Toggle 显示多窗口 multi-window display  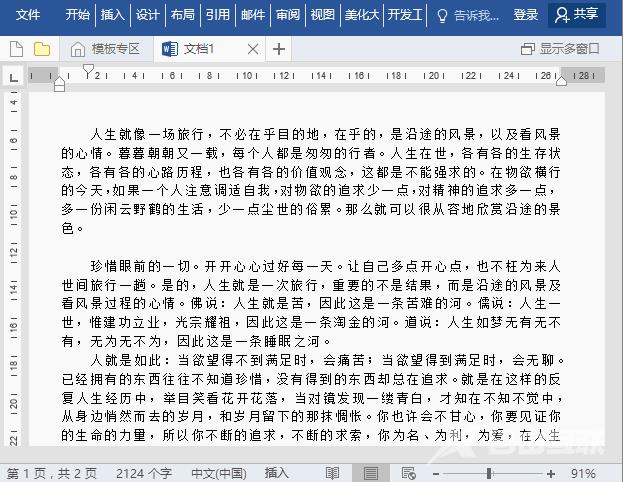click(561, 49)
